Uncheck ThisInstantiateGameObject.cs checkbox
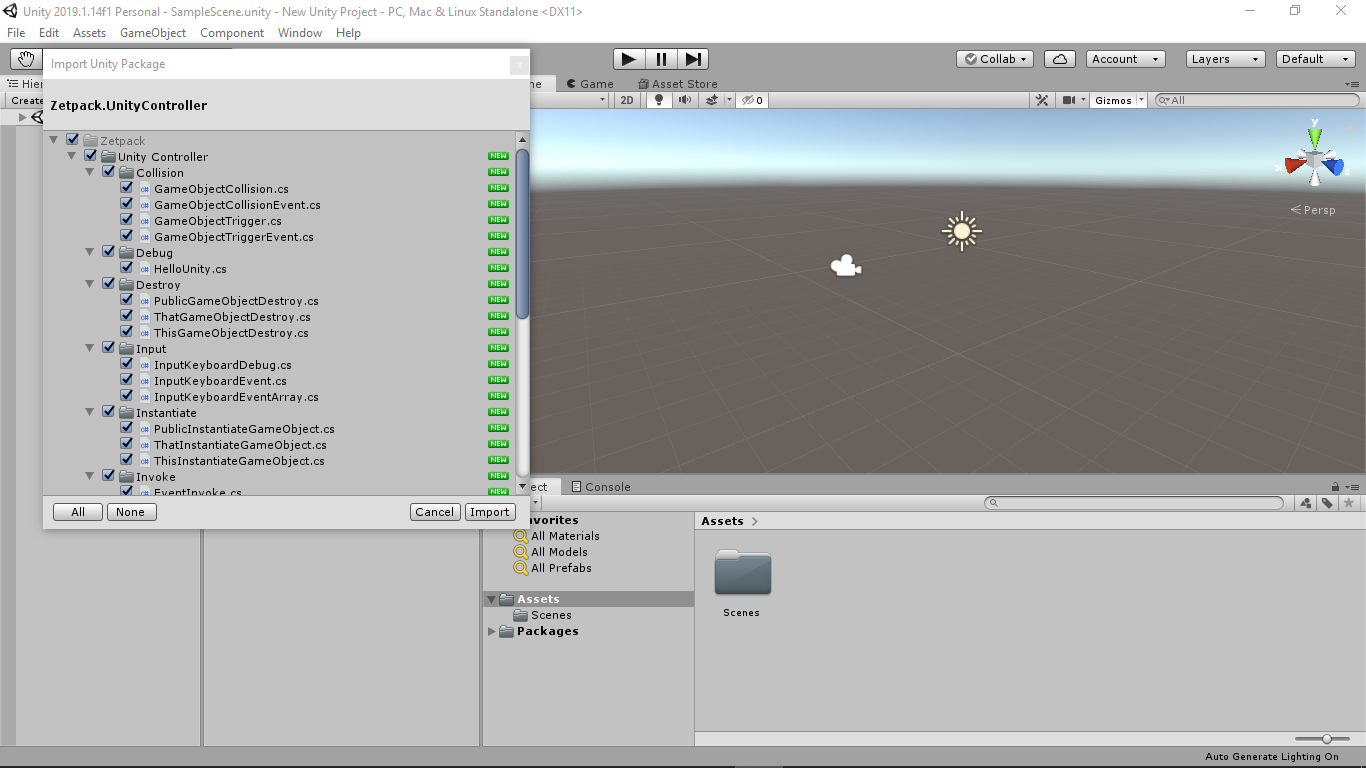This screenshot has width=1366, height=768. tap(126, 460)
